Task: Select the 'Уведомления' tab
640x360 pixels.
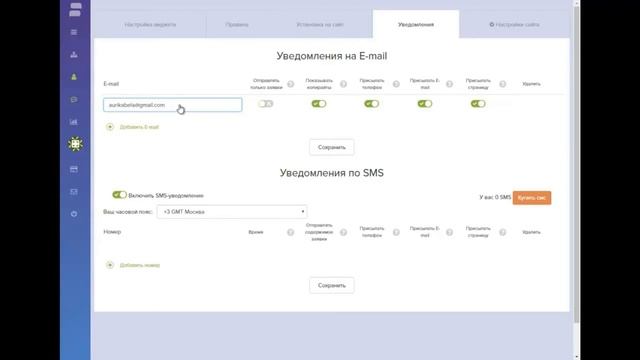Action: pyautogui.click(x=416, y=24)
